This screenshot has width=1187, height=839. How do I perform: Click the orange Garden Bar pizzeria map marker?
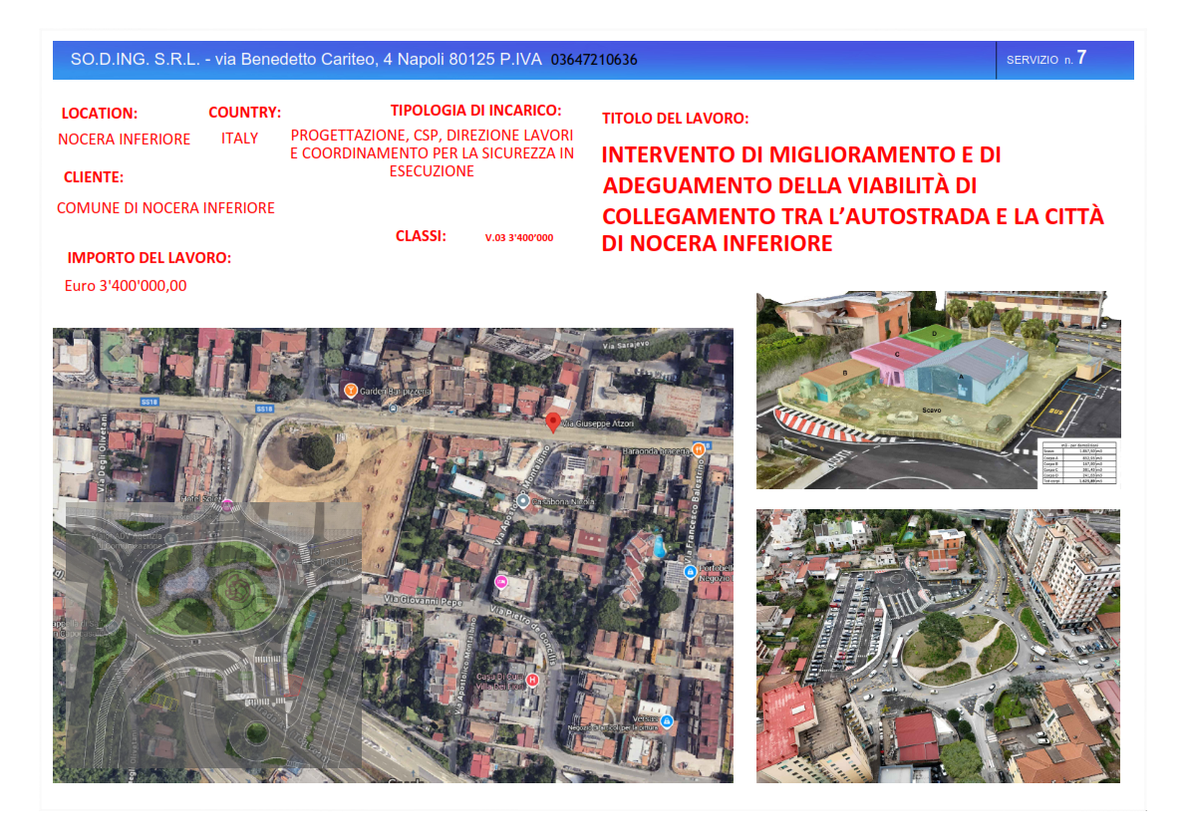click(x=350, y=391)
